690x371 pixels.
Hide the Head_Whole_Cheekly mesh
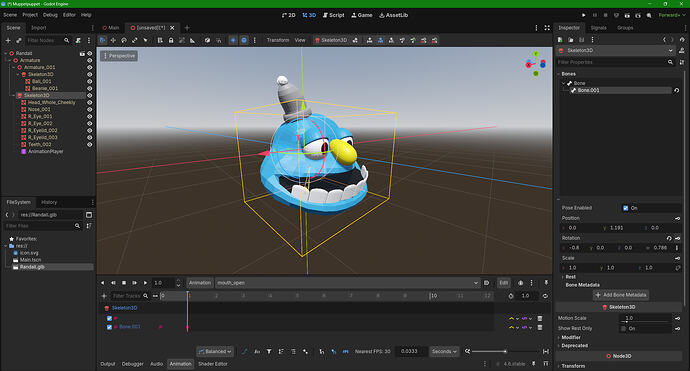89,103
